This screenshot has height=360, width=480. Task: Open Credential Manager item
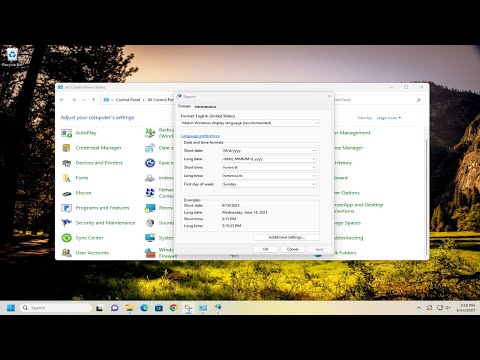click(98, 148)
